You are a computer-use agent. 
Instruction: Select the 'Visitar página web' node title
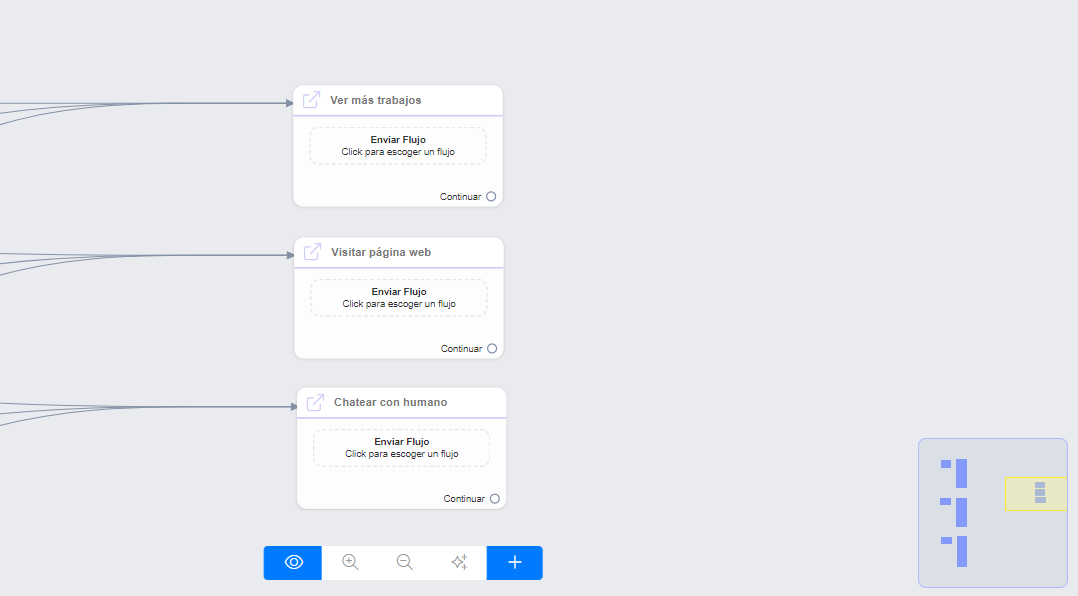point(381,252)
